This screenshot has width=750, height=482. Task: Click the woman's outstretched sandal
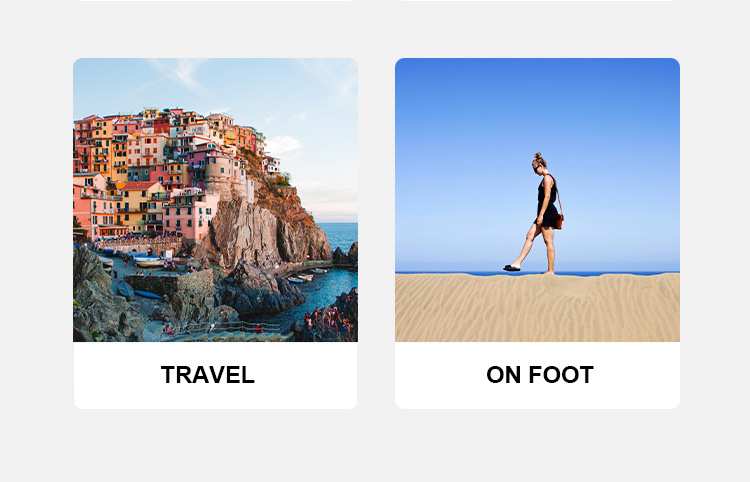511,268
